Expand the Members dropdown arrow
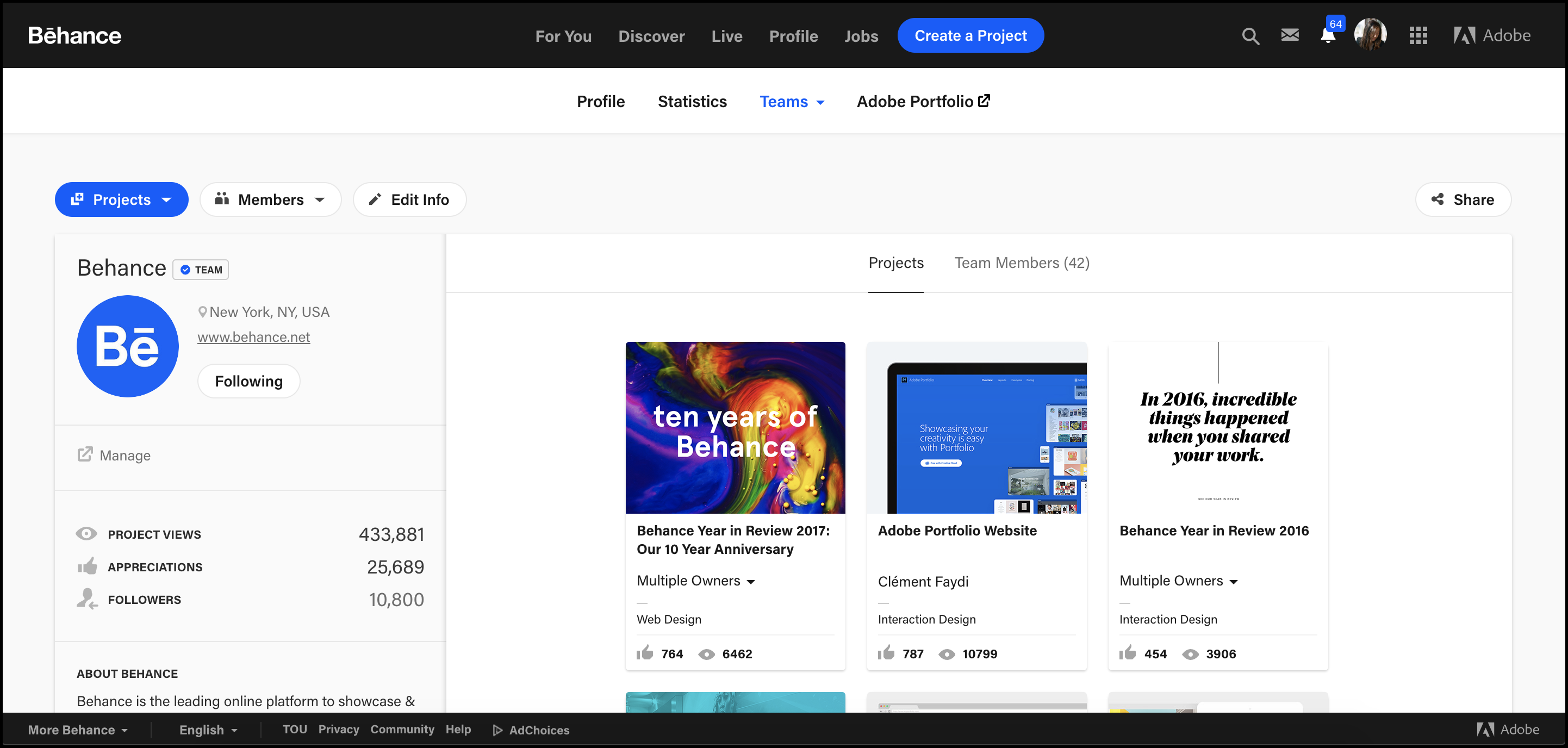 pyautogui.click(x=319, y=199)
